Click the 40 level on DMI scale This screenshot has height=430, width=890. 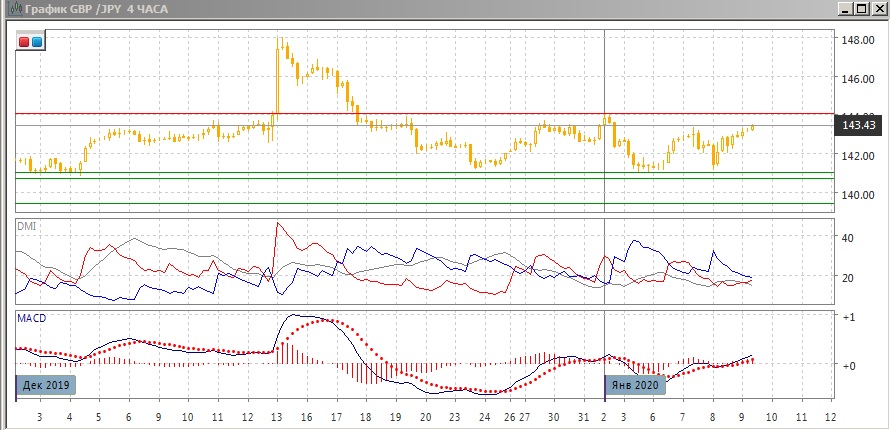click(848, 238)
